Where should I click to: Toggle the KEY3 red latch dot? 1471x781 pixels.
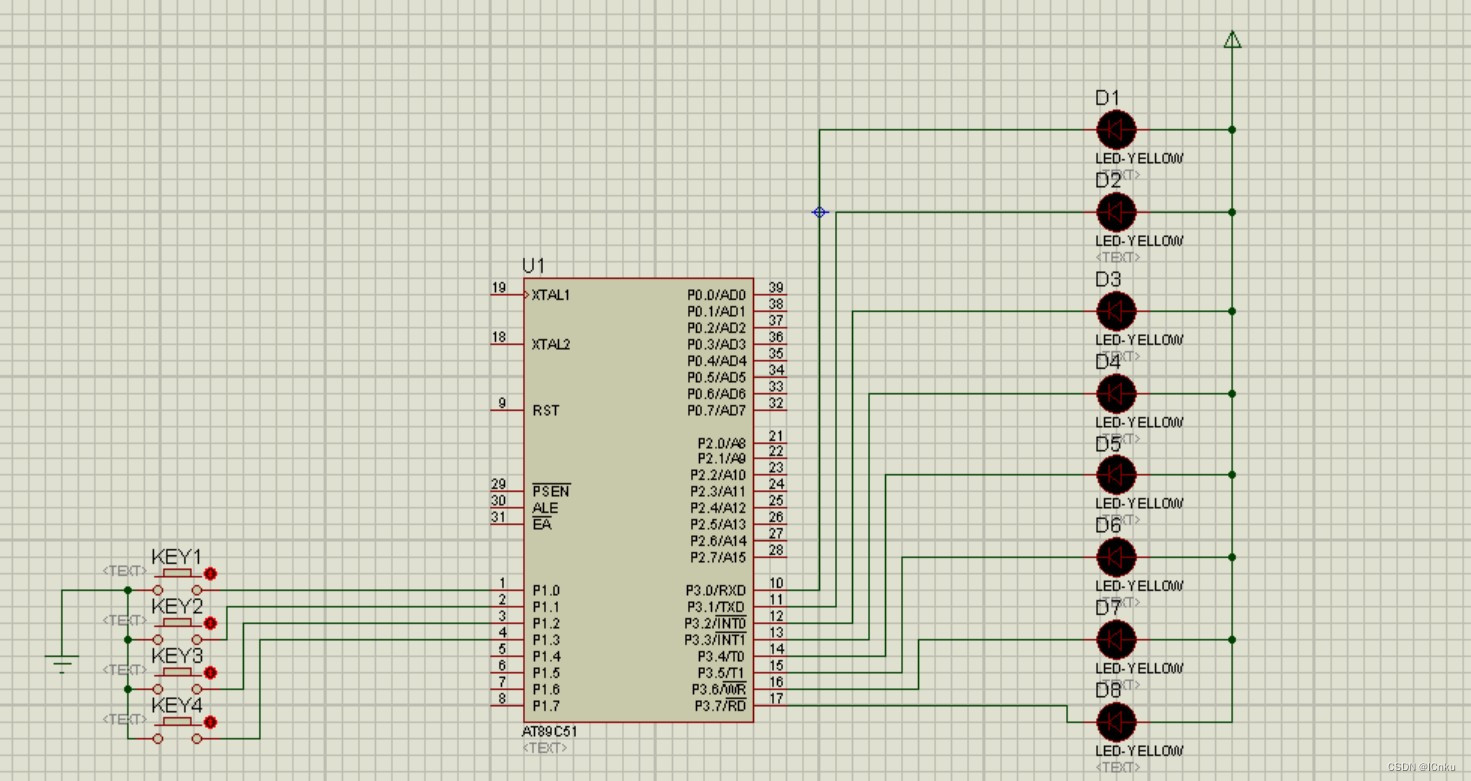tap(210, 672)
